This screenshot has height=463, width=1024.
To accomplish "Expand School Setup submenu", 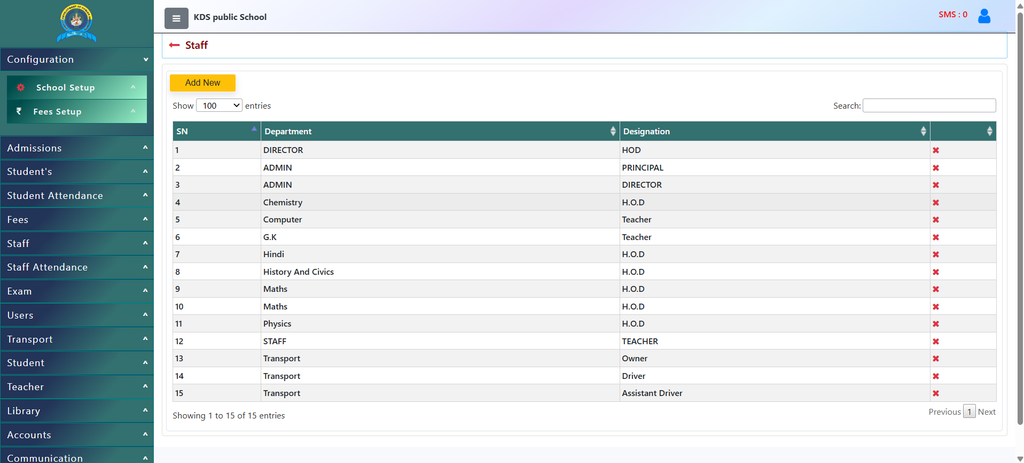I will [77, 88].
